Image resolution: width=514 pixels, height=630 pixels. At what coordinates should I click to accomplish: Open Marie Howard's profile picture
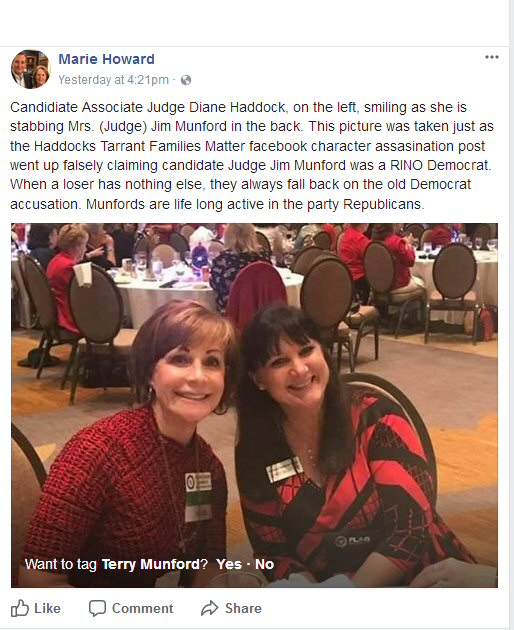tap(31, 69)
